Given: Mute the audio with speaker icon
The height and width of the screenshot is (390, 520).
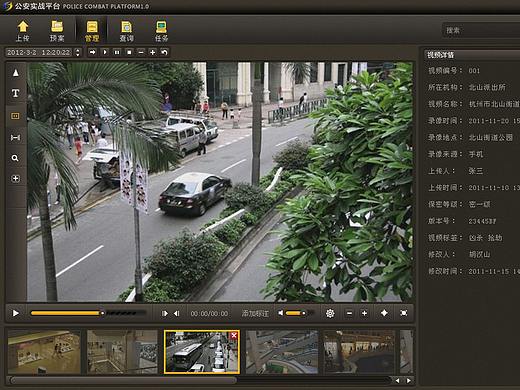Looking at the screenshot, I should (x=281, y=313).
